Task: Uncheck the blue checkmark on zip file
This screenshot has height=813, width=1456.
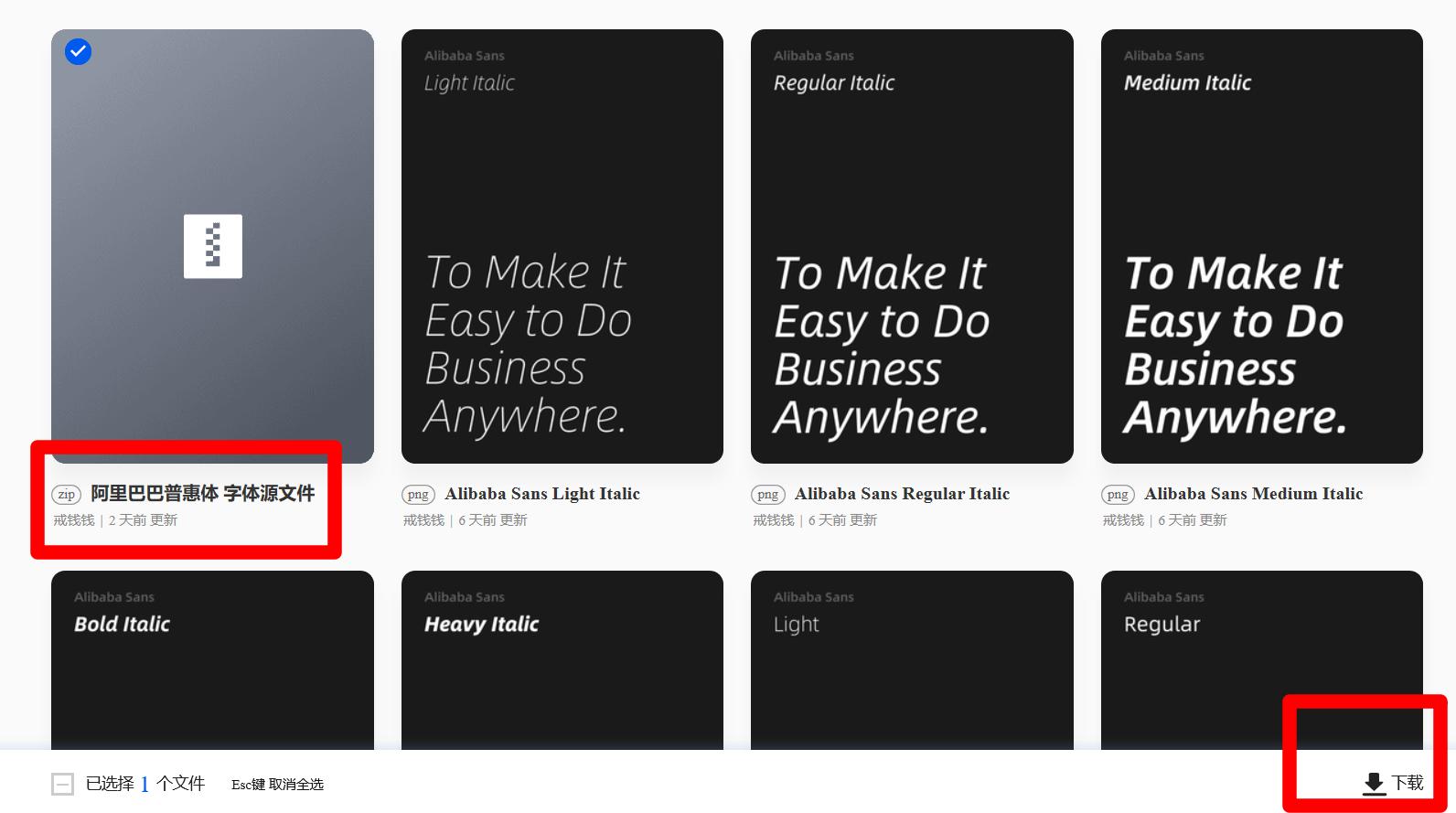Action: coord(79,52)
